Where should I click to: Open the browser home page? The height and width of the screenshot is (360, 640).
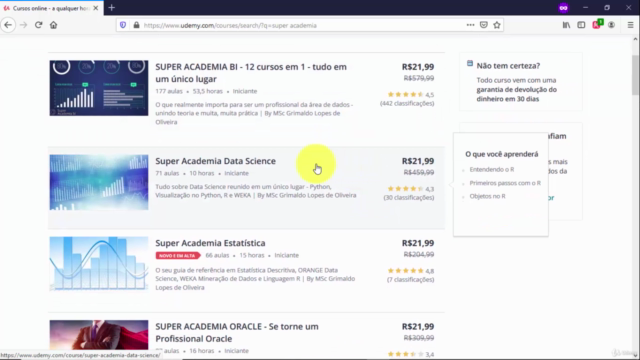(53, 25)
